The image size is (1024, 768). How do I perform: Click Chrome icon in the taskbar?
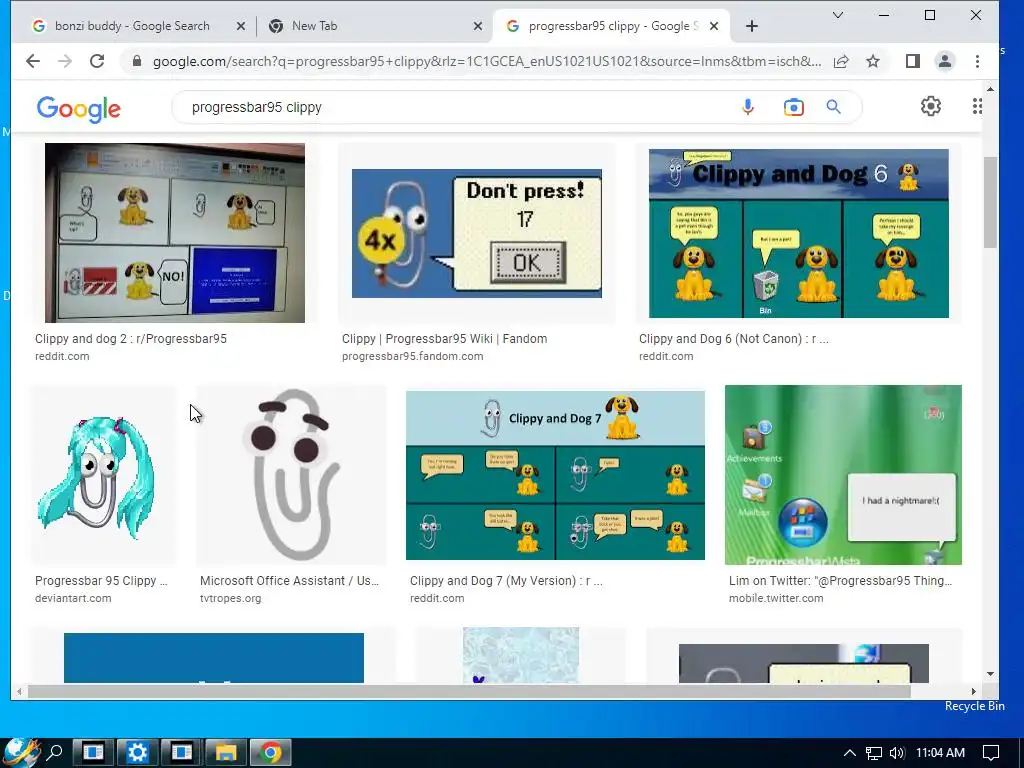coord(270,752)
